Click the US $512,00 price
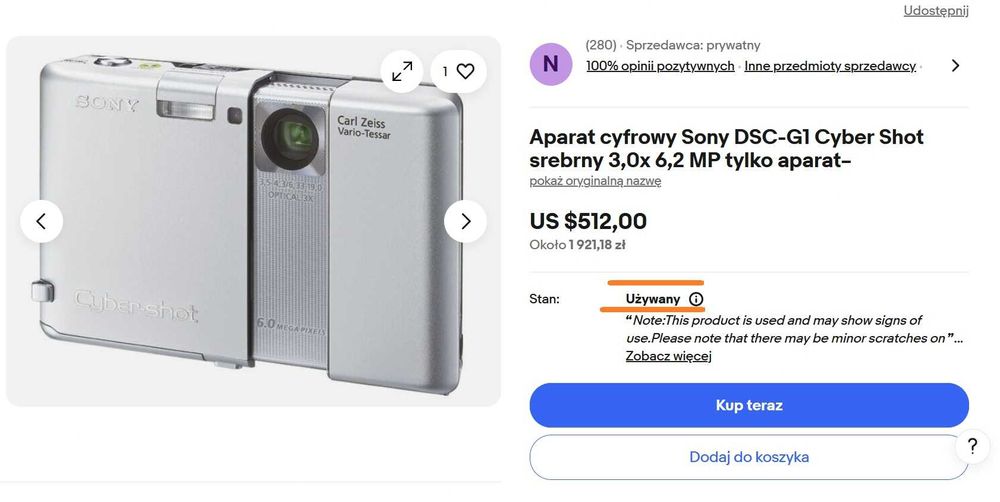The image size is (1000, 502). [x=588, y=221]
